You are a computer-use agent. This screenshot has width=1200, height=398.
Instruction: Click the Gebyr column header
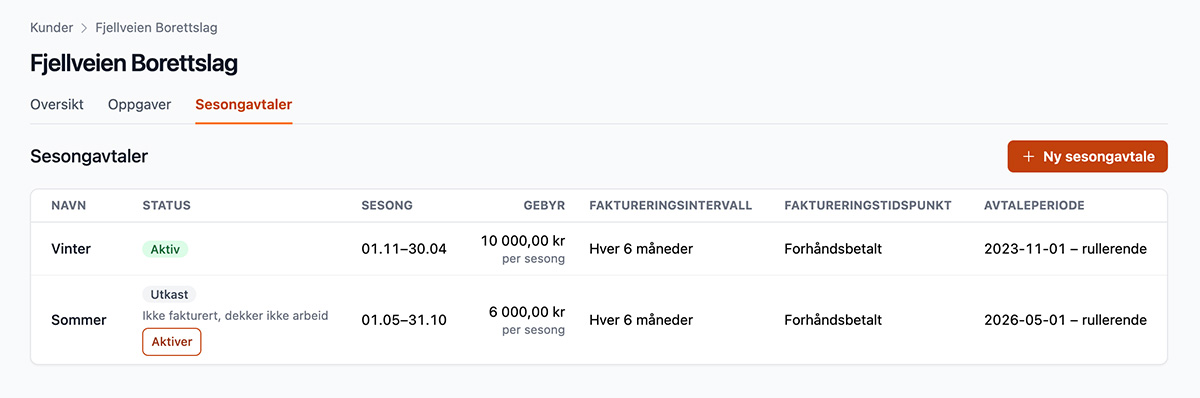click(x=545, y=206)
